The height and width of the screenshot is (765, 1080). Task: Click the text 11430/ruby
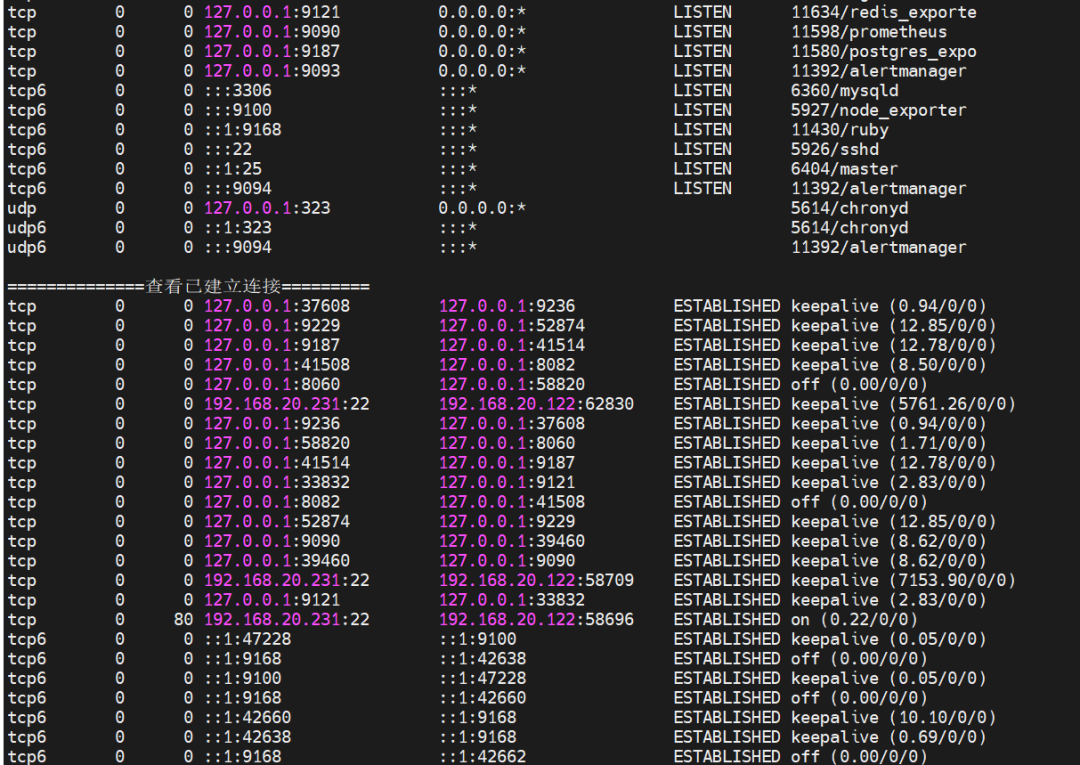point(840,130)
